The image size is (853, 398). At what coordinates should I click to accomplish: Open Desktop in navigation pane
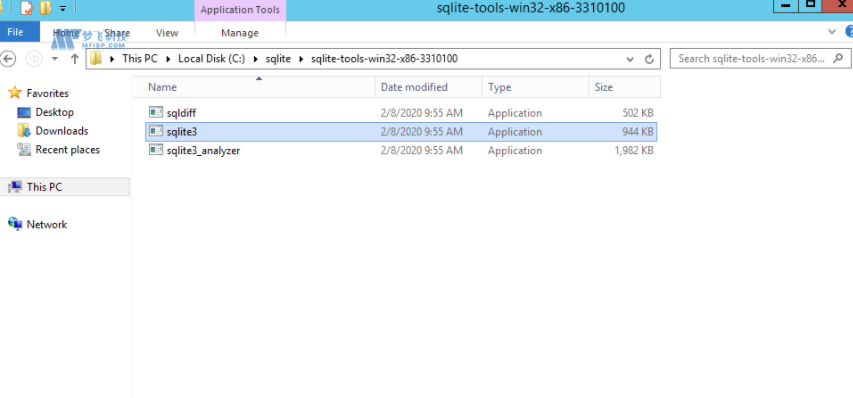(x=54, y=112)
